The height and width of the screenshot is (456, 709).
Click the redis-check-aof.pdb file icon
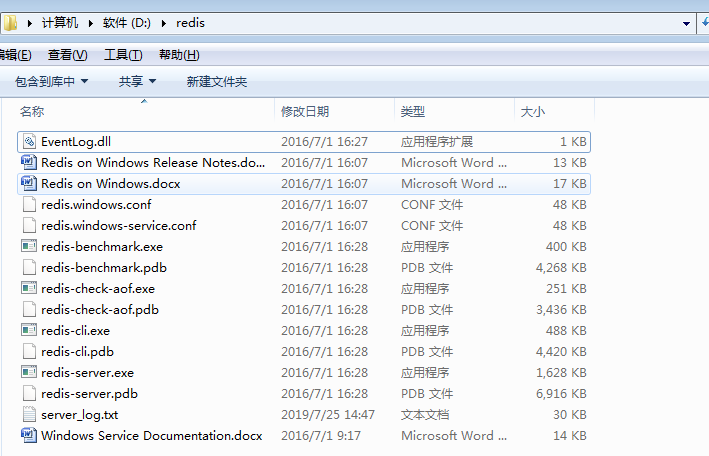point(29,309)
